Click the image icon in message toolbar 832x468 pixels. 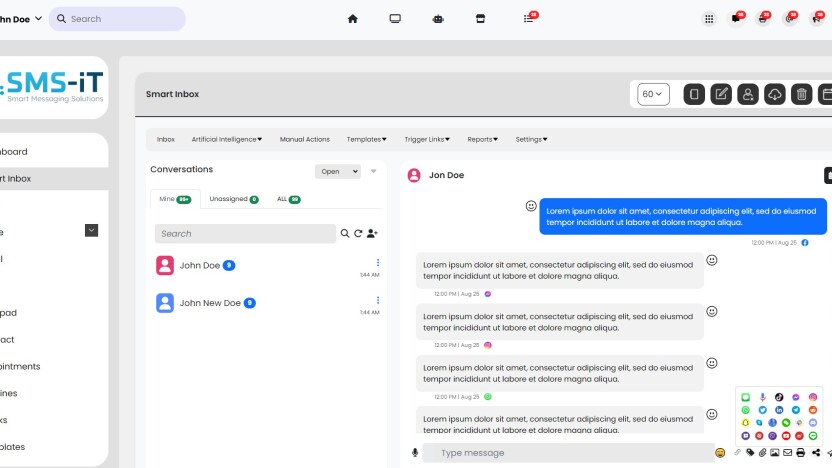pos(775,453)
